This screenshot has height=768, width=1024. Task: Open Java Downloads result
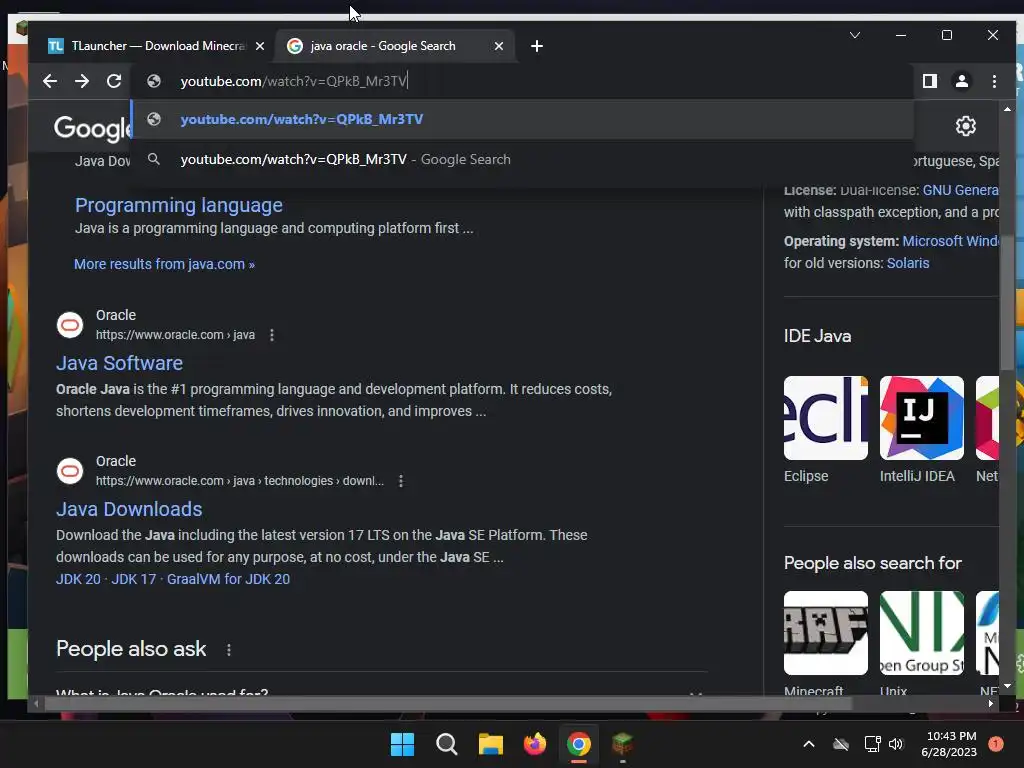[129, 509]
